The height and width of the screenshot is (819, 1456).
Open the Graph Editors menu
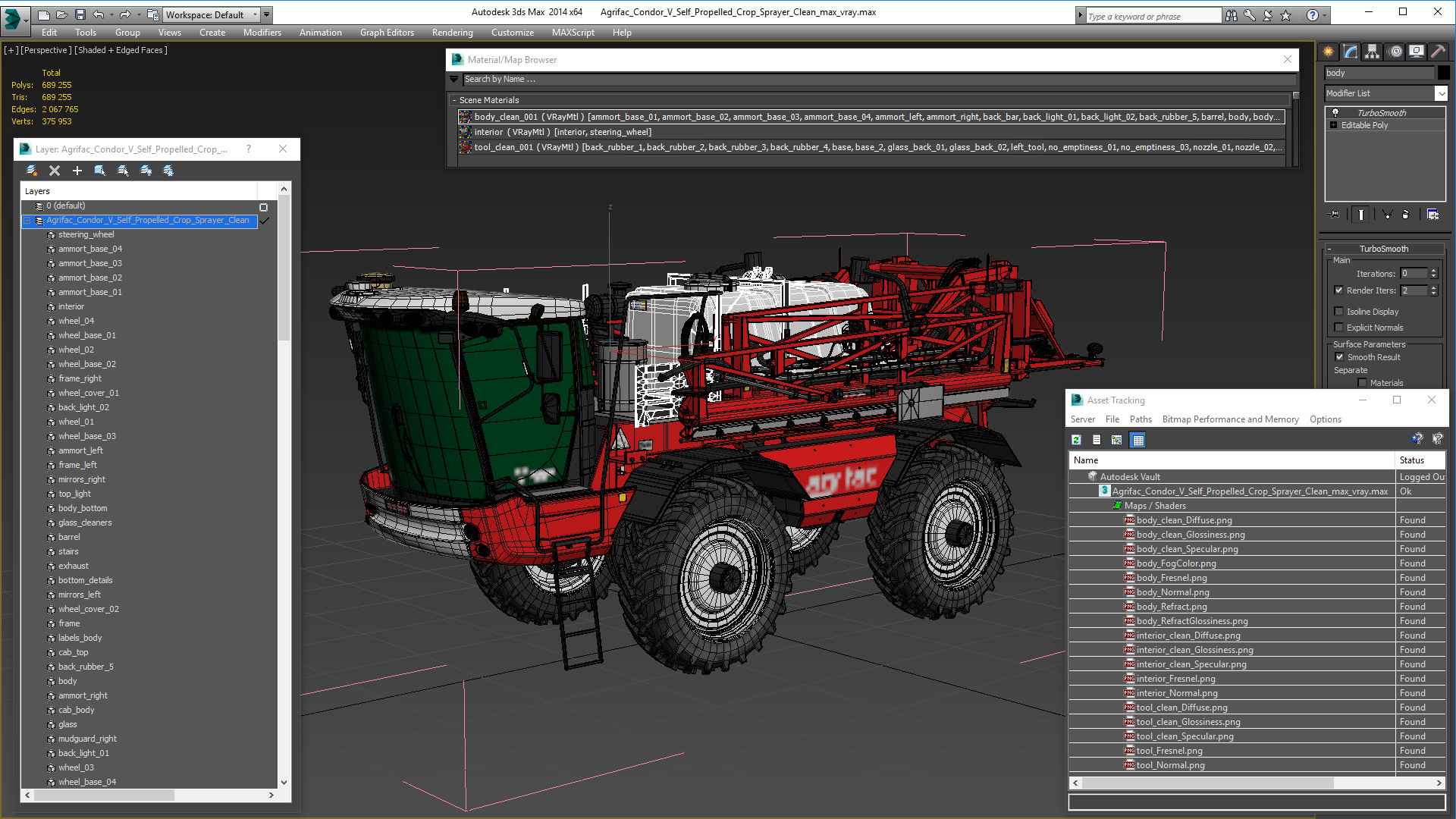click(x=387, y=33)
